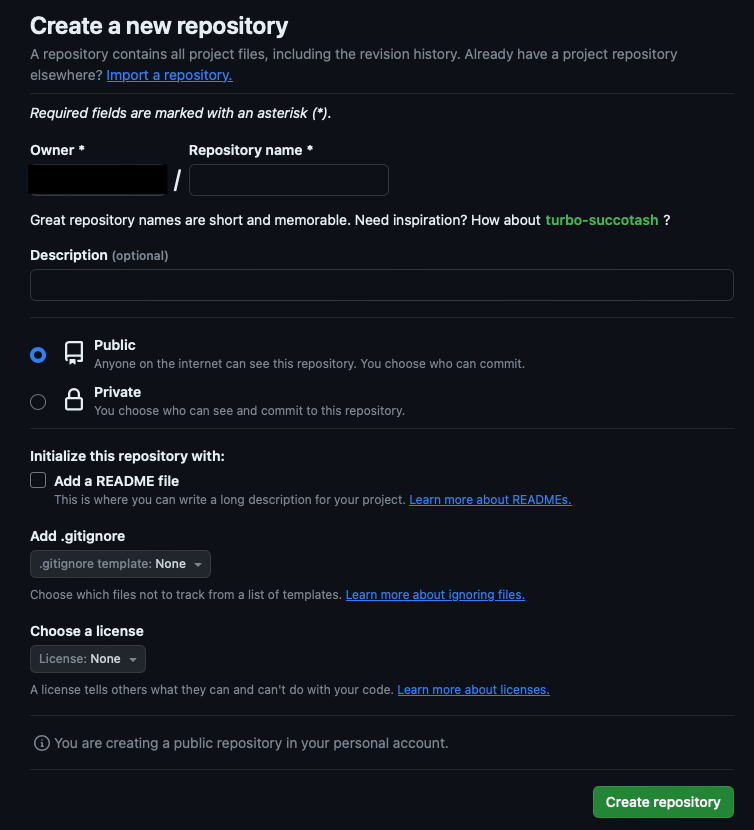Viewport: 754px width, 830px height.
Task: Select the Private radio button
Action: click(38, 402)
